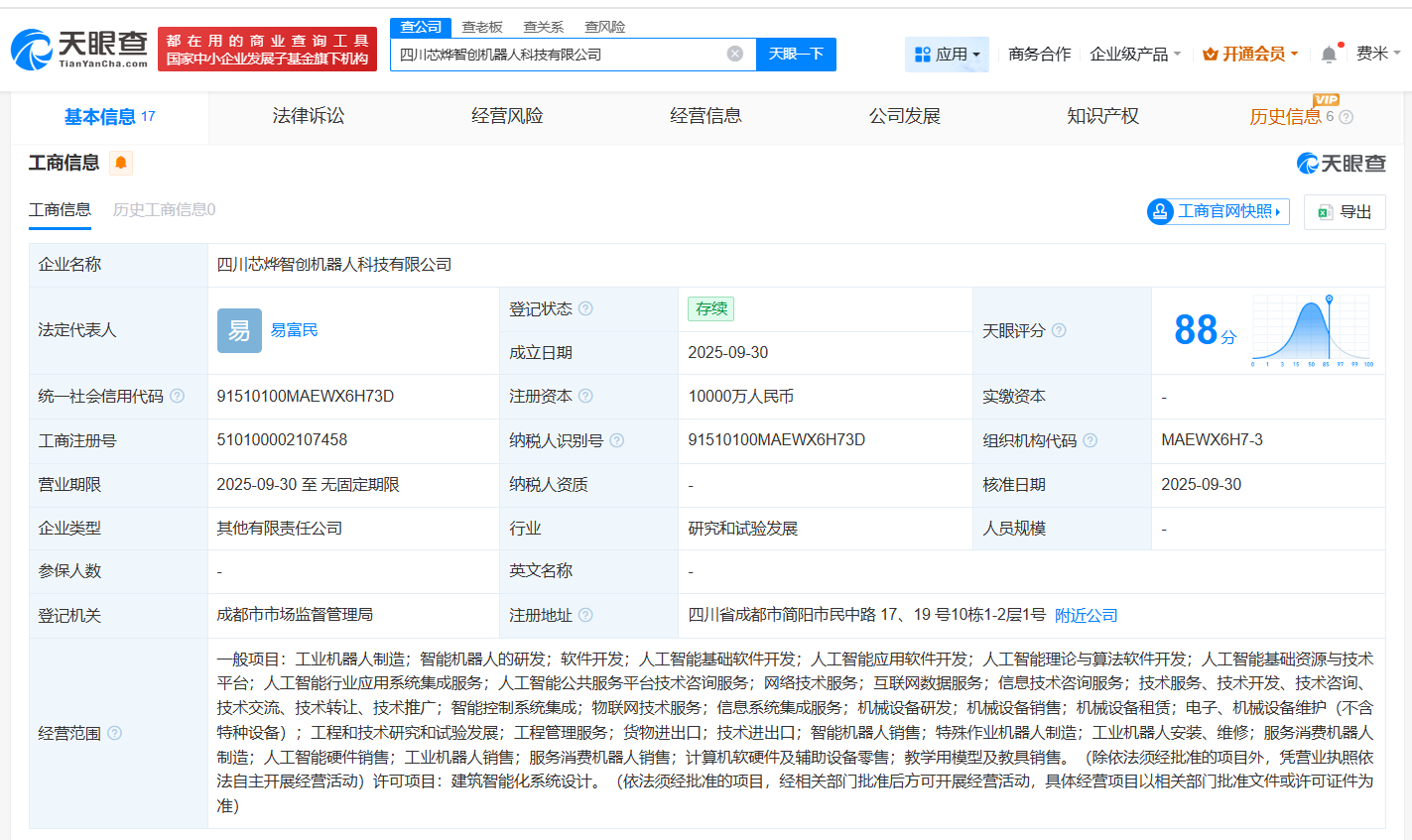This screenshot has height=840, width=1412.
Task: Open the 费米 user menu
Action: point(1377,54)
